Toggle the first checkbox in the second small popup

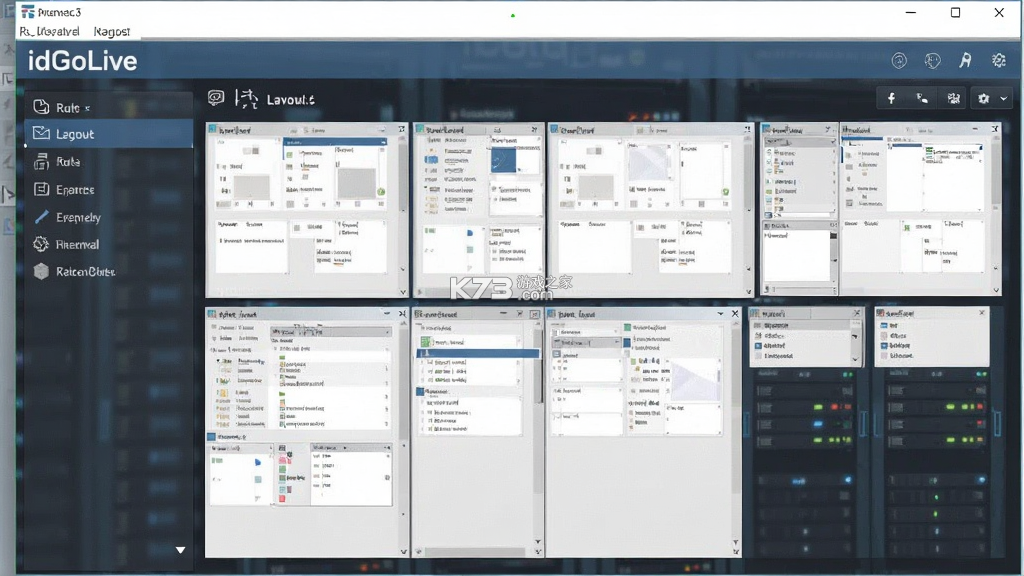(x=884, y=325)
